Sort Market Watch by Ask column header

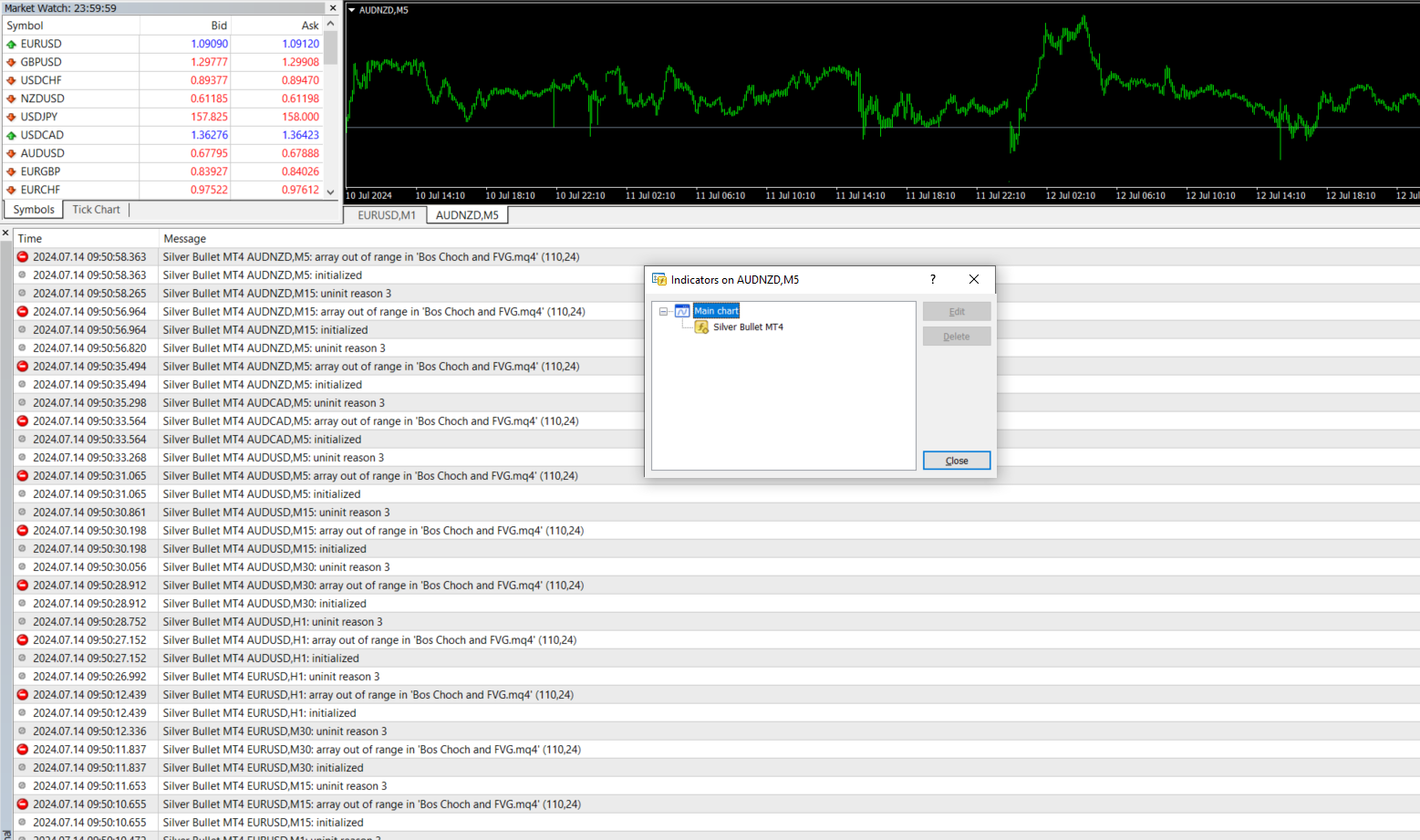[277, 26]
